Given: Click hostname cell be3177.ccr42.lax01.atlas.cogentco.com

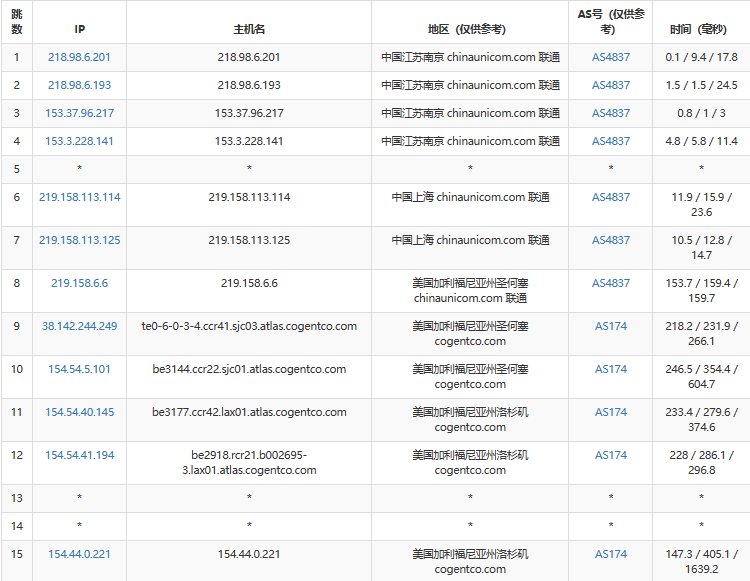Looking at the screenshot, I should (249, 412).
